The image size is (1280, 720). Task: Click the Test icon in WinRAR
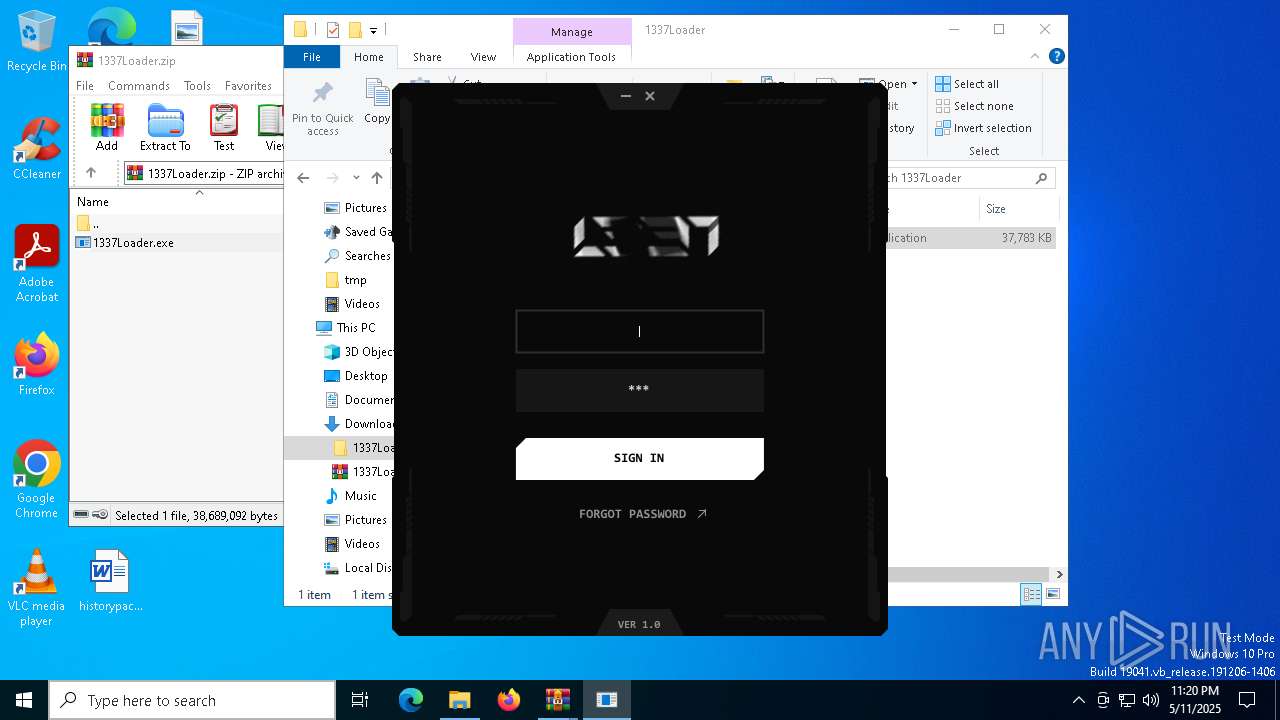coord(224,127)
